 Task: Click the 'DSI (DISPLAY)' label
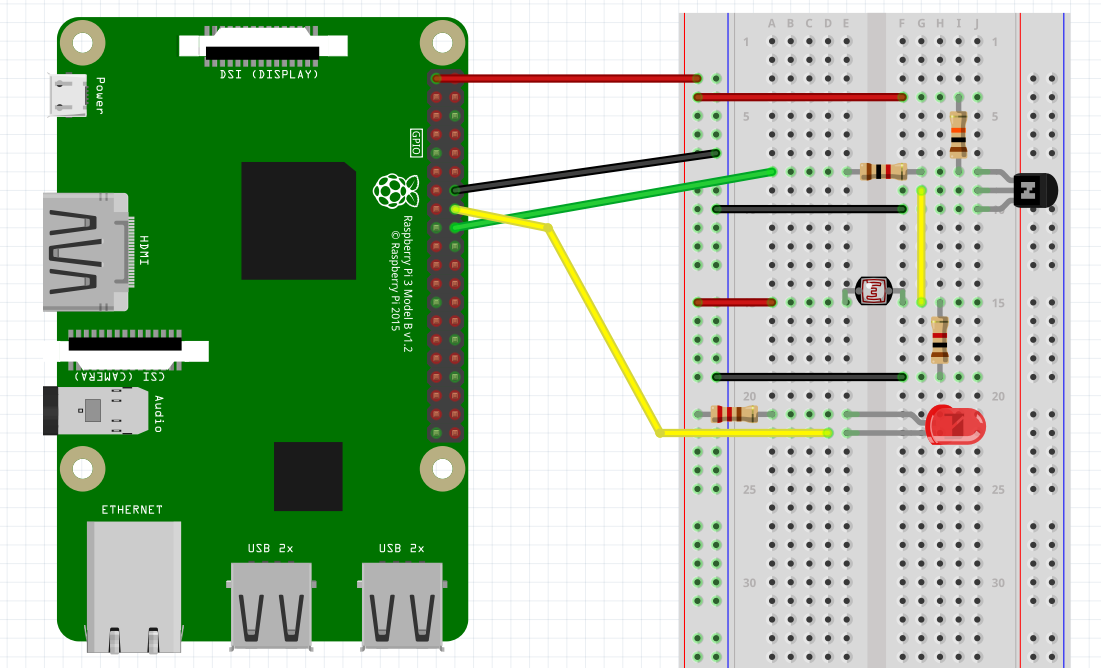pyautogui.click(x=270, y=74)
